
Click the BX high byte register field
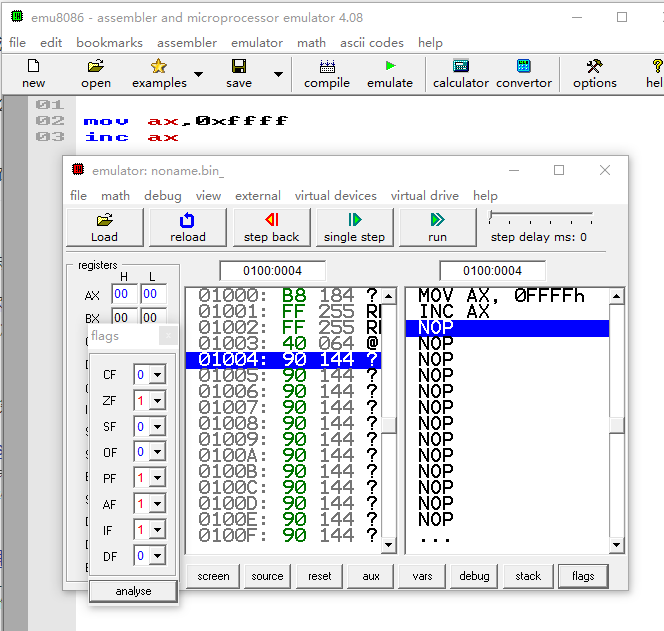[x=125, y=318]
